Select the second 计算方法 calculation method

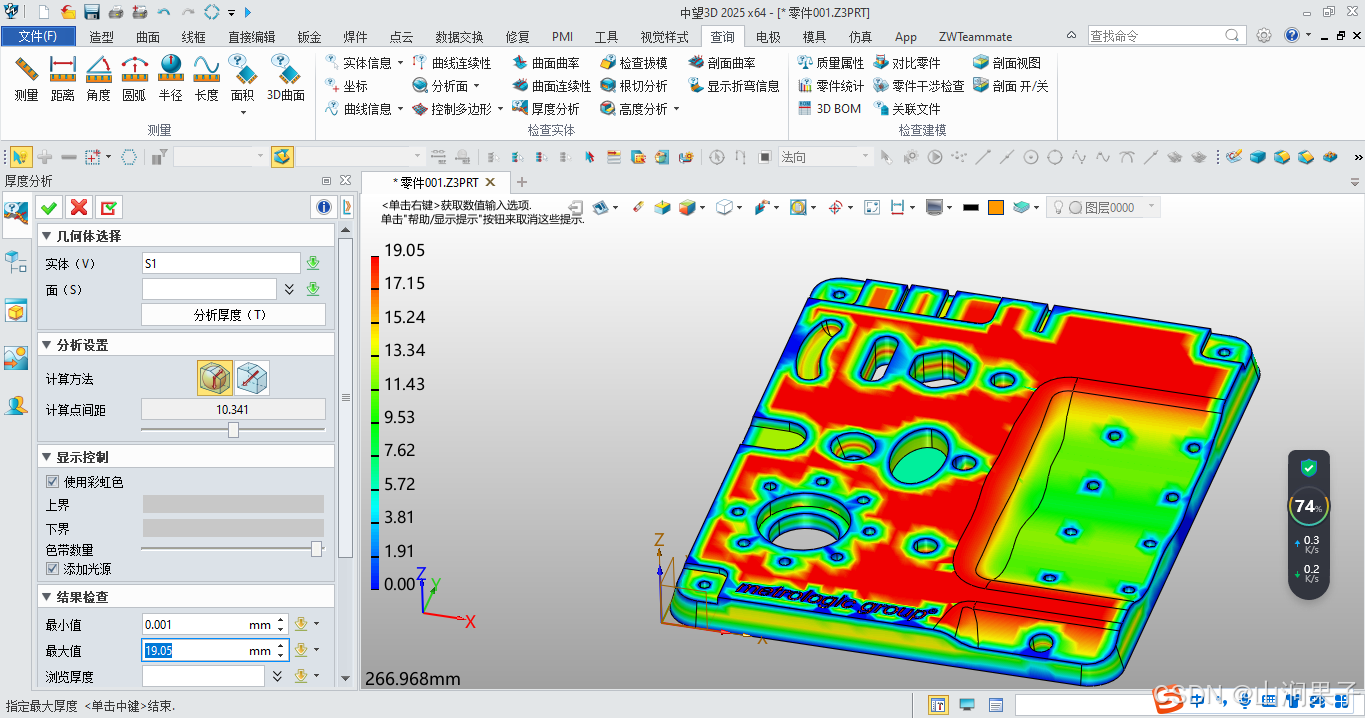tap(252, 378)
